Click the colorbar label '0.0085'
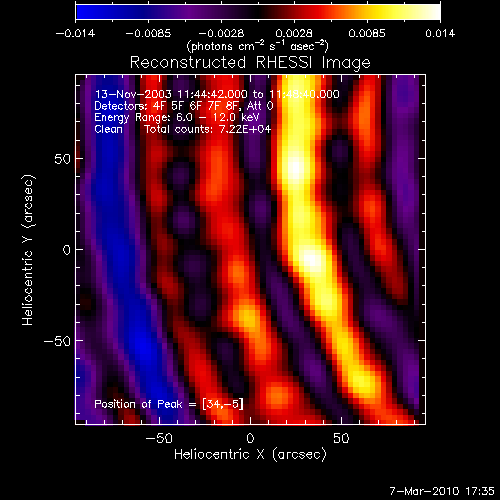 click(x=367, y=33)
